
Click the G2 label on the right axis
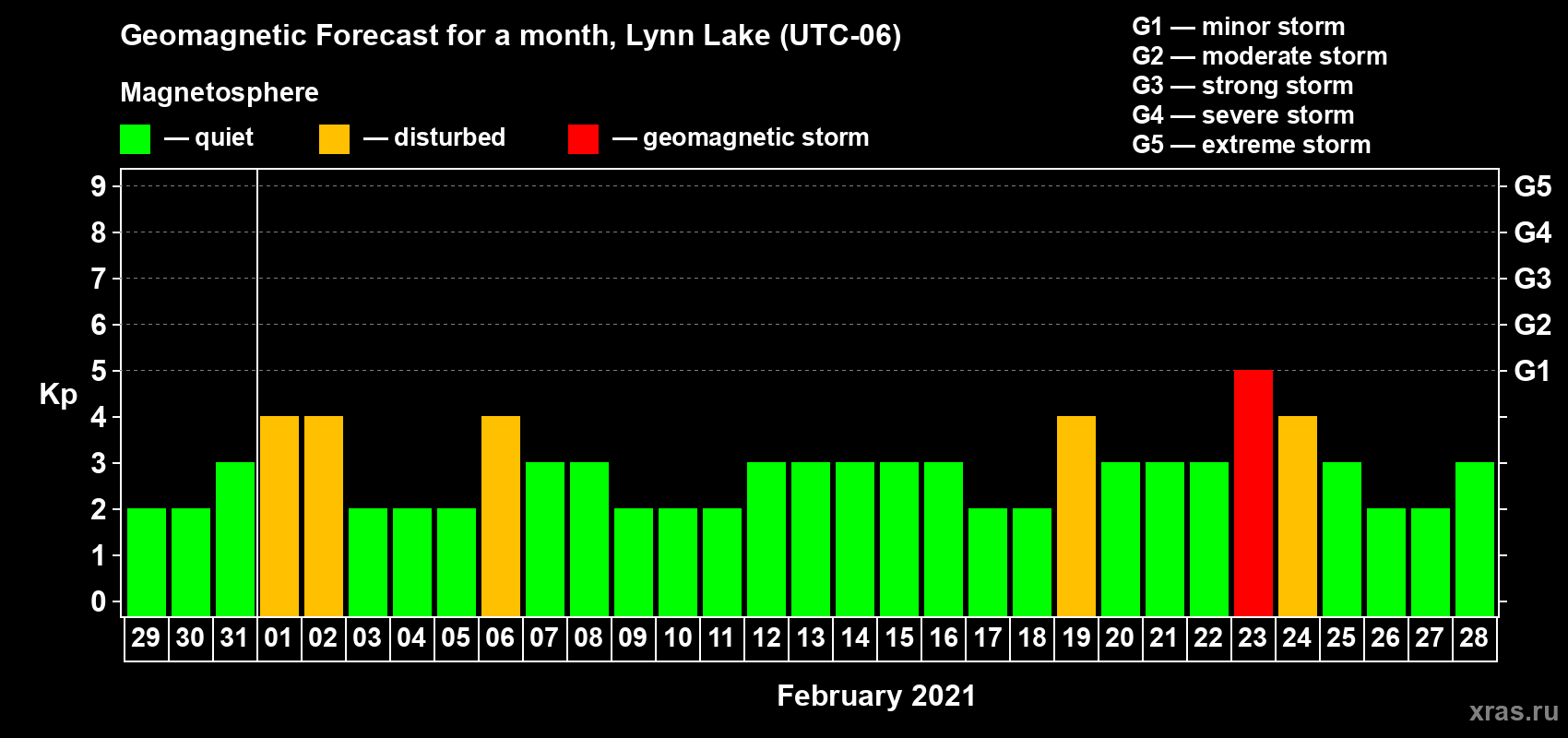pos(1533,325)
